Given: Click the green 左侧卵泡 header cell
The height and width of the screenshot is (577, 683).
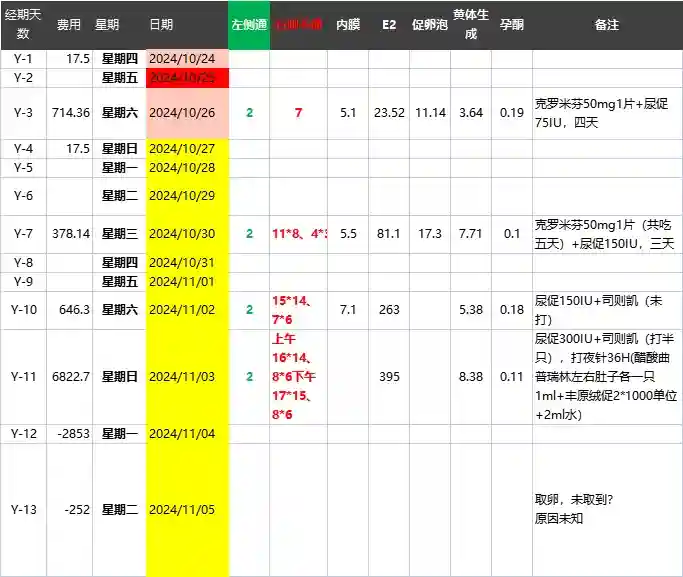Looking at the screenshot, I should 249,24.
